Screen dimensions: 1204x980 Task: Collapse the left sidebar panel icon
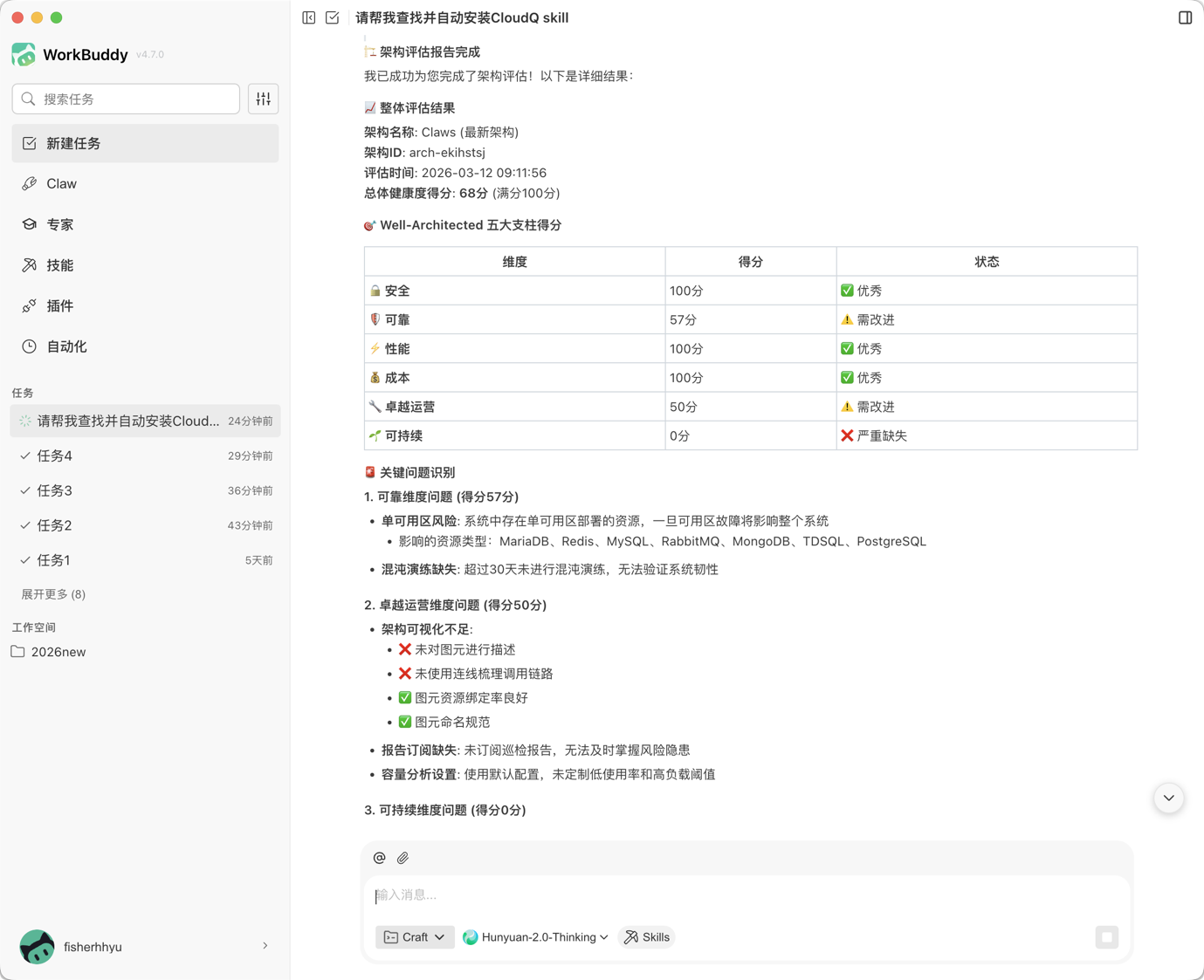click(309, 17)
